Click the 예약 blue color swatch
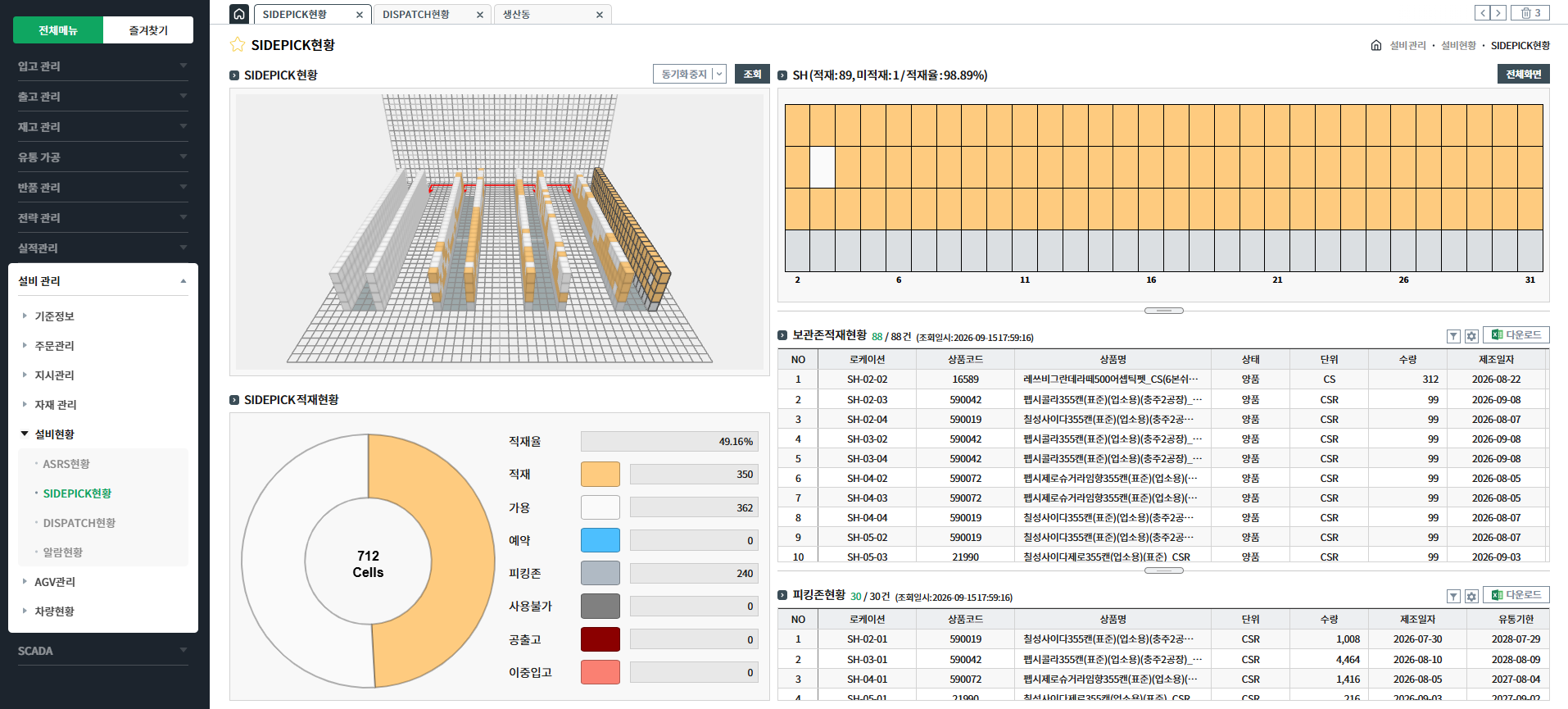Viewport: 1568px width, 709px height. pos(600,540)
